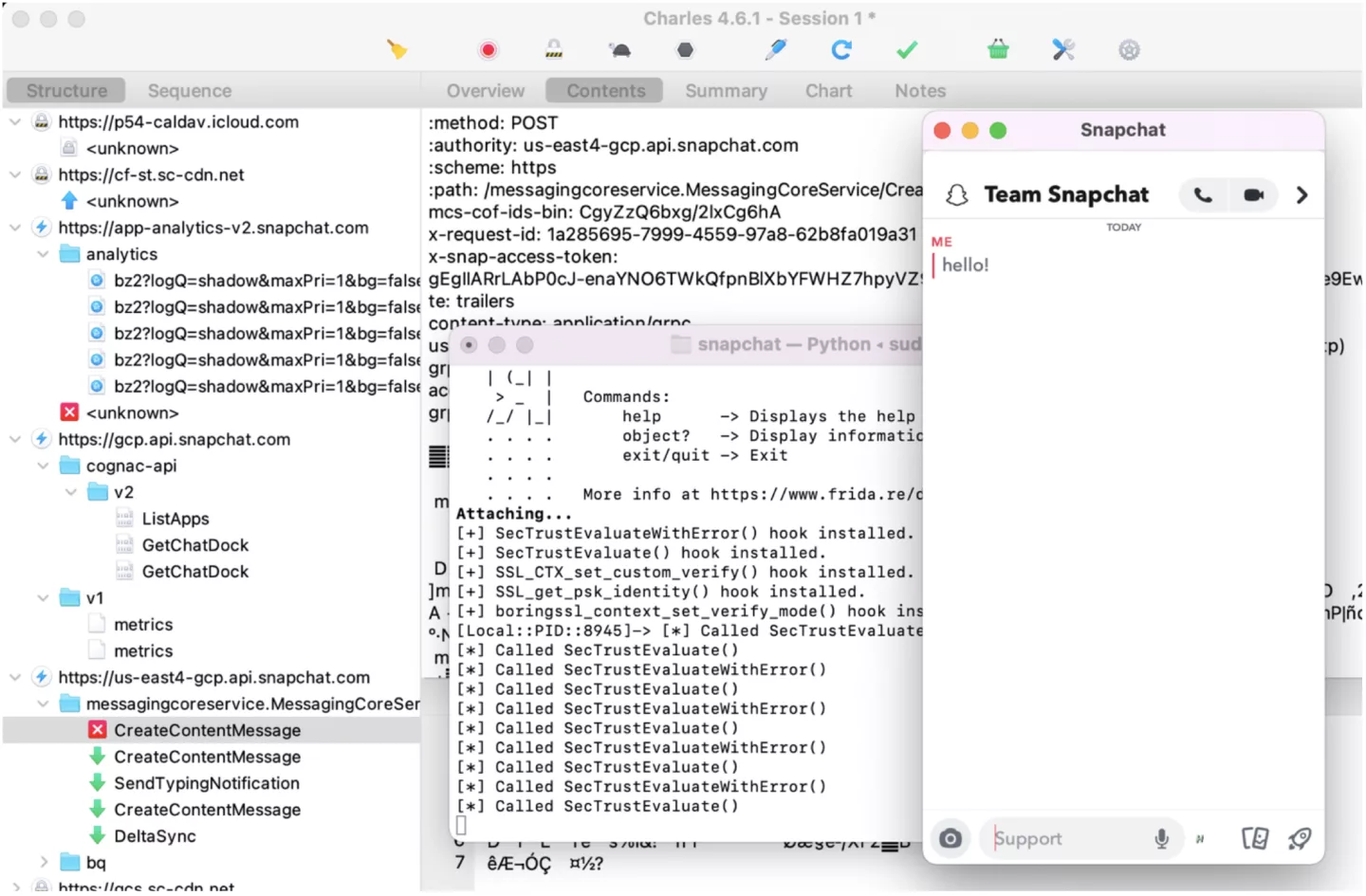Switch to the Structure view tab
Viewport: 1366px width, 896px height.
[x=66, y=90]
